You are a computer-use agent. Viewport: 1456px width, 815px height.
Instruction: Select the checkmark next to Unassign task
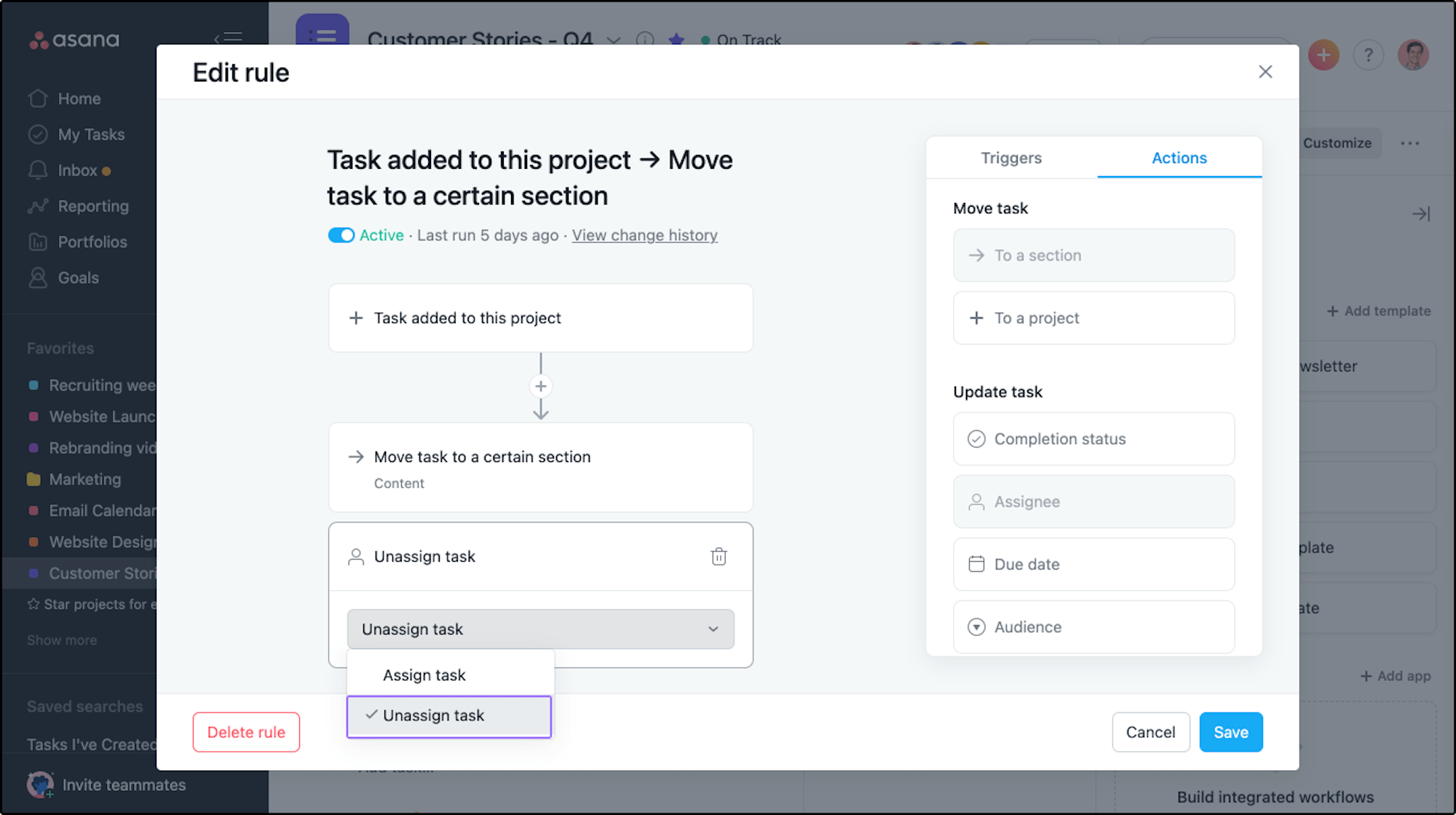[x=369, y=715]
